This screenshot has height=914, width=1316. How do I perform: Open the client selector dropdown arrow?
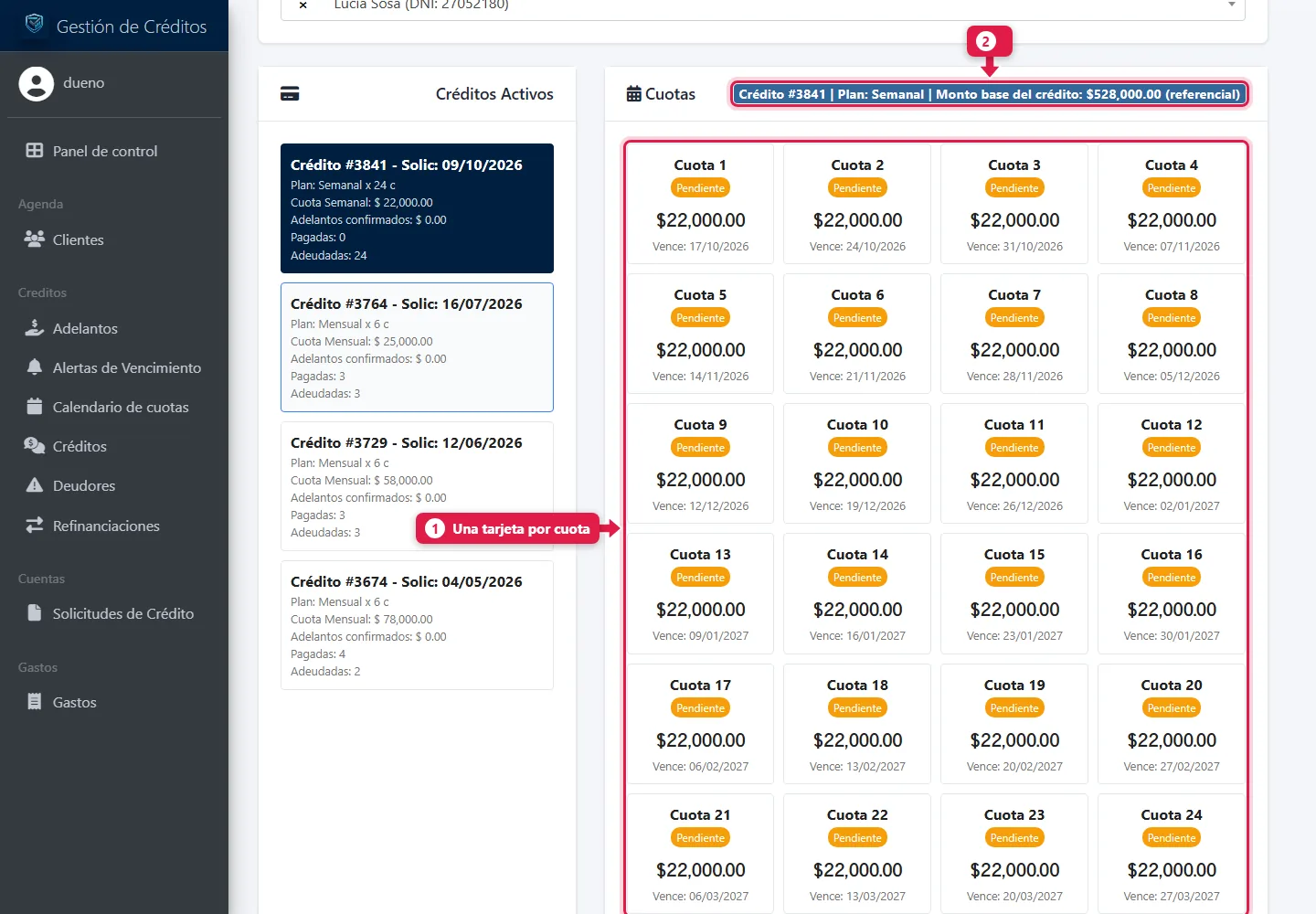coord(1232,5)
